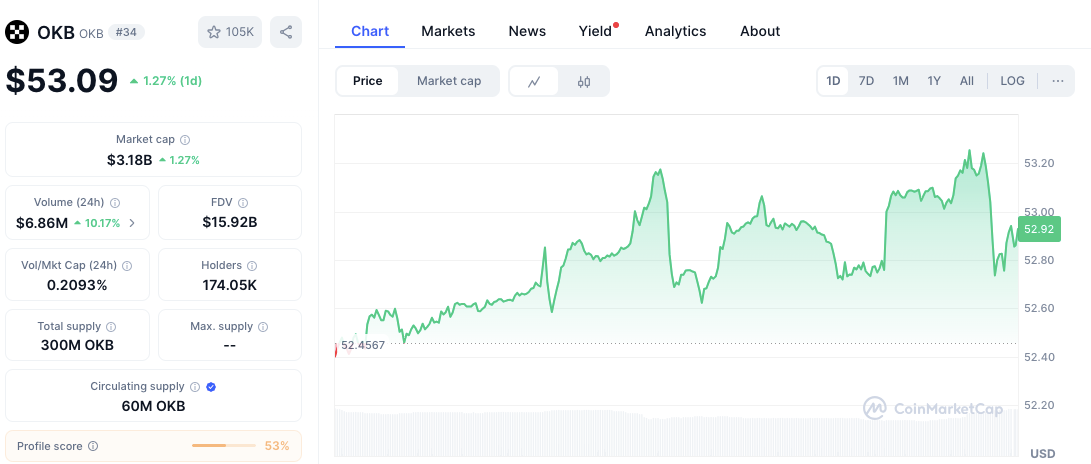This screenshot has width=1091, height=464.
Task: Click info icon beside Circulating supply
Action: click(x=195, y=387)
